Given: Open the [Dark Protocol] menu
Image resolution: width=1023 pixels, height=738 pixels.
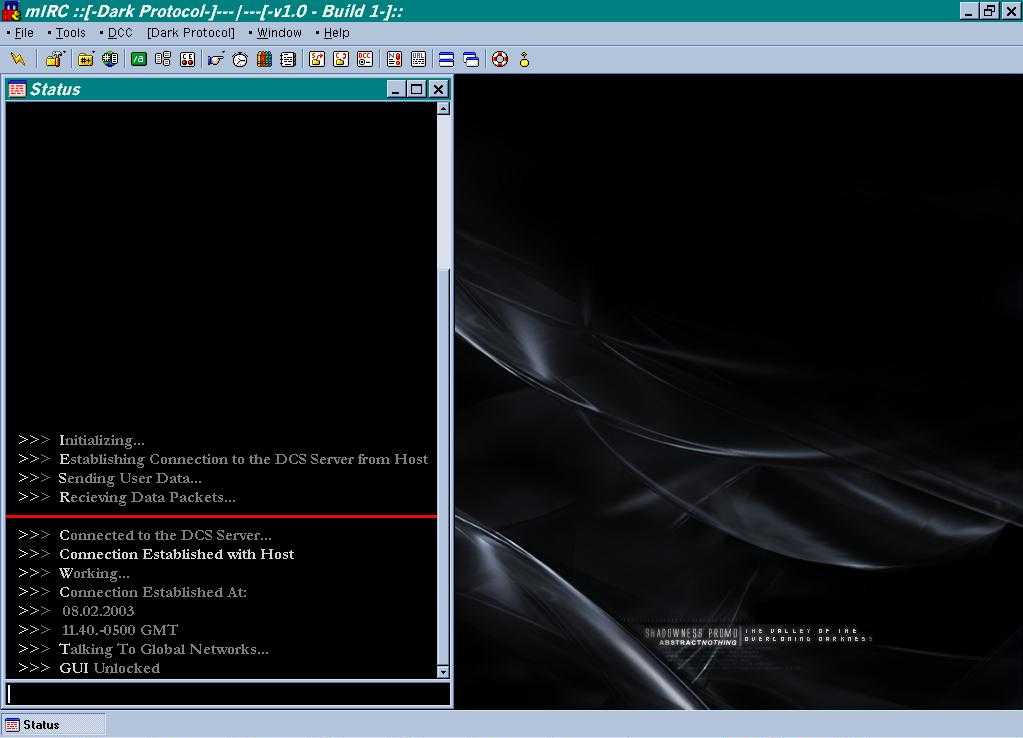Looking at the screenshot, I should [190, 32].
